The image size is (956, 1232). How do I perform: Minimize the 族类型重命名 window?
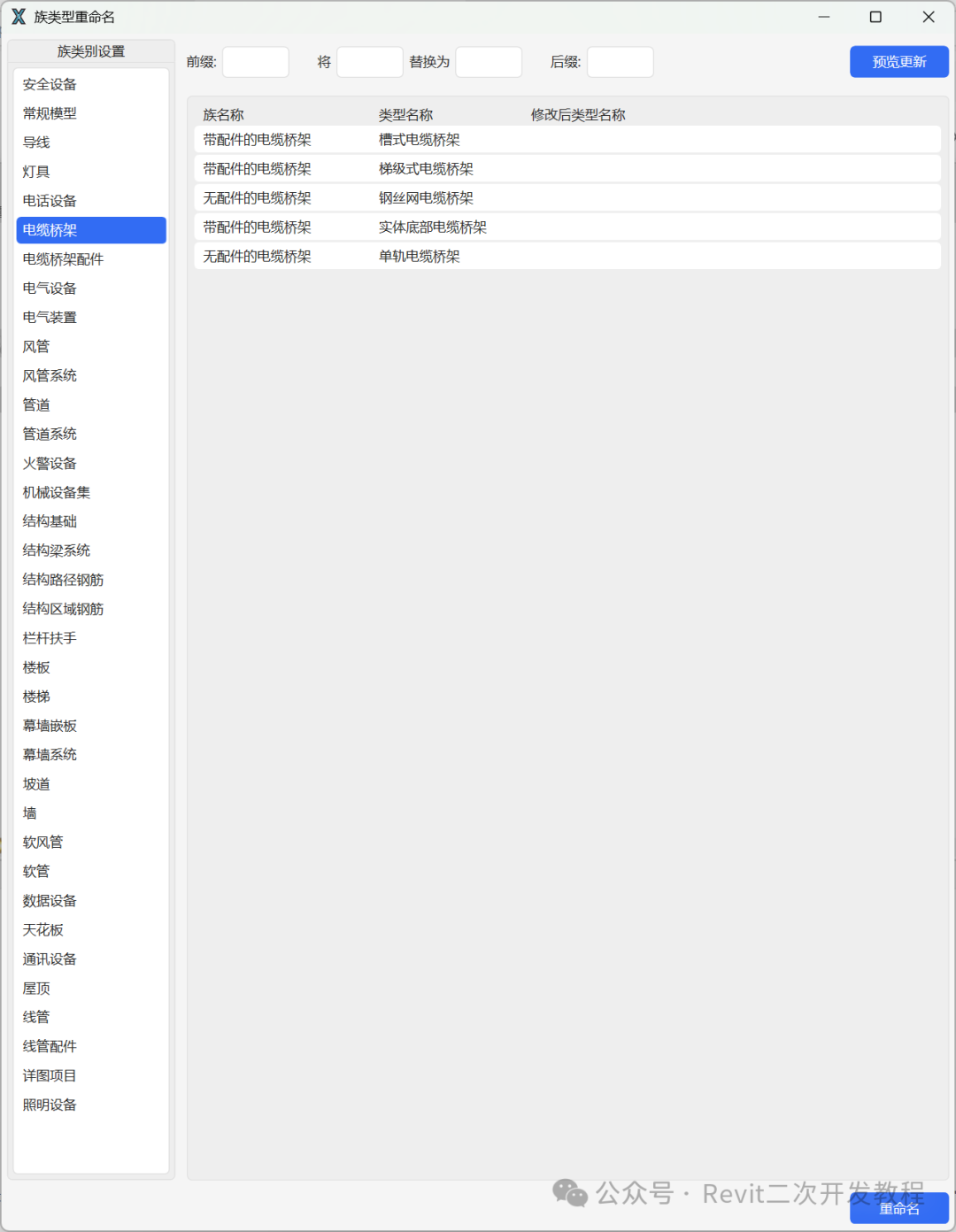tap(824, 17)
